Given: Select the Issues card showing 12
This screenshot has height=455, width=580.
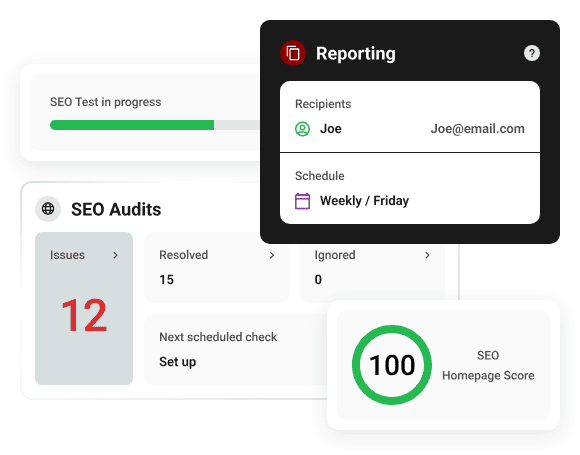Looking at the screenshot, I should click(x=84, y=309).
